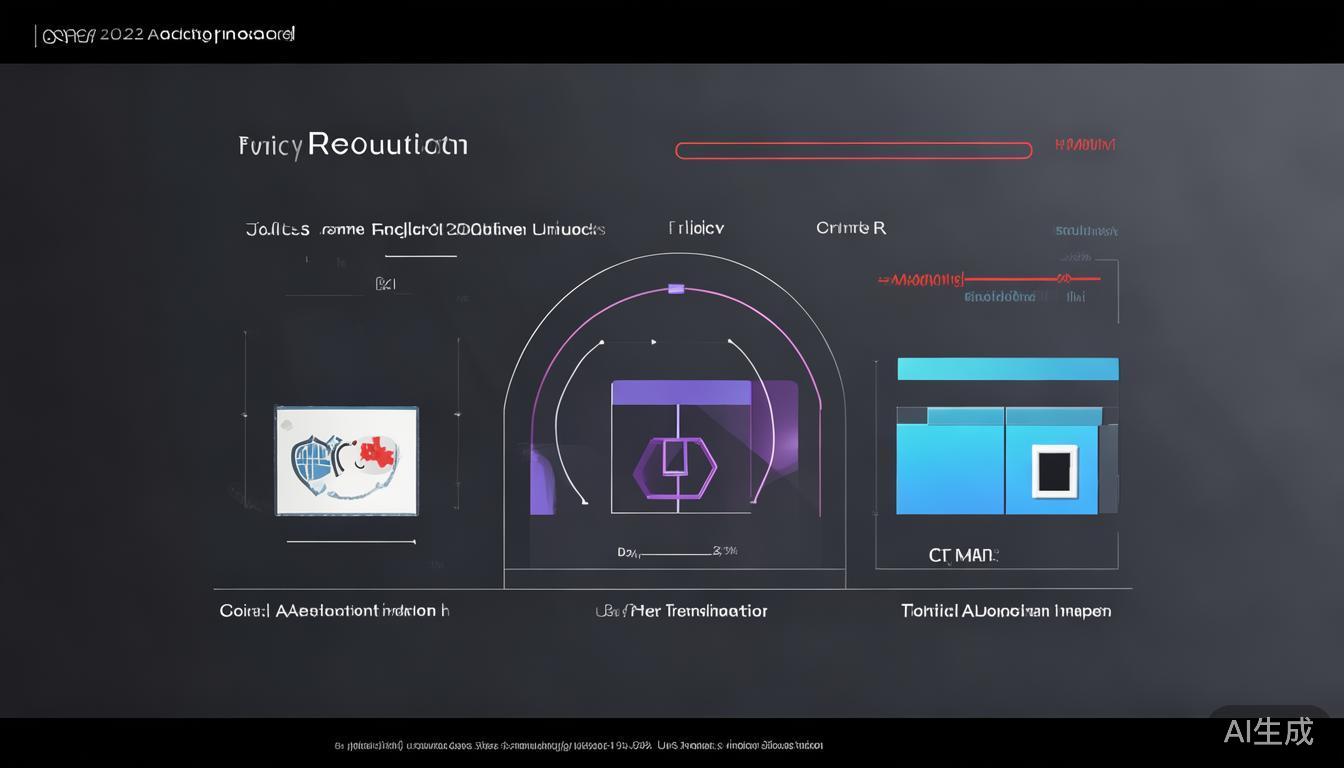The height and width of the screenshot is (768, 1344).
Task: Click the small purple handle atop the arc
Action: (x=676, y=289)
